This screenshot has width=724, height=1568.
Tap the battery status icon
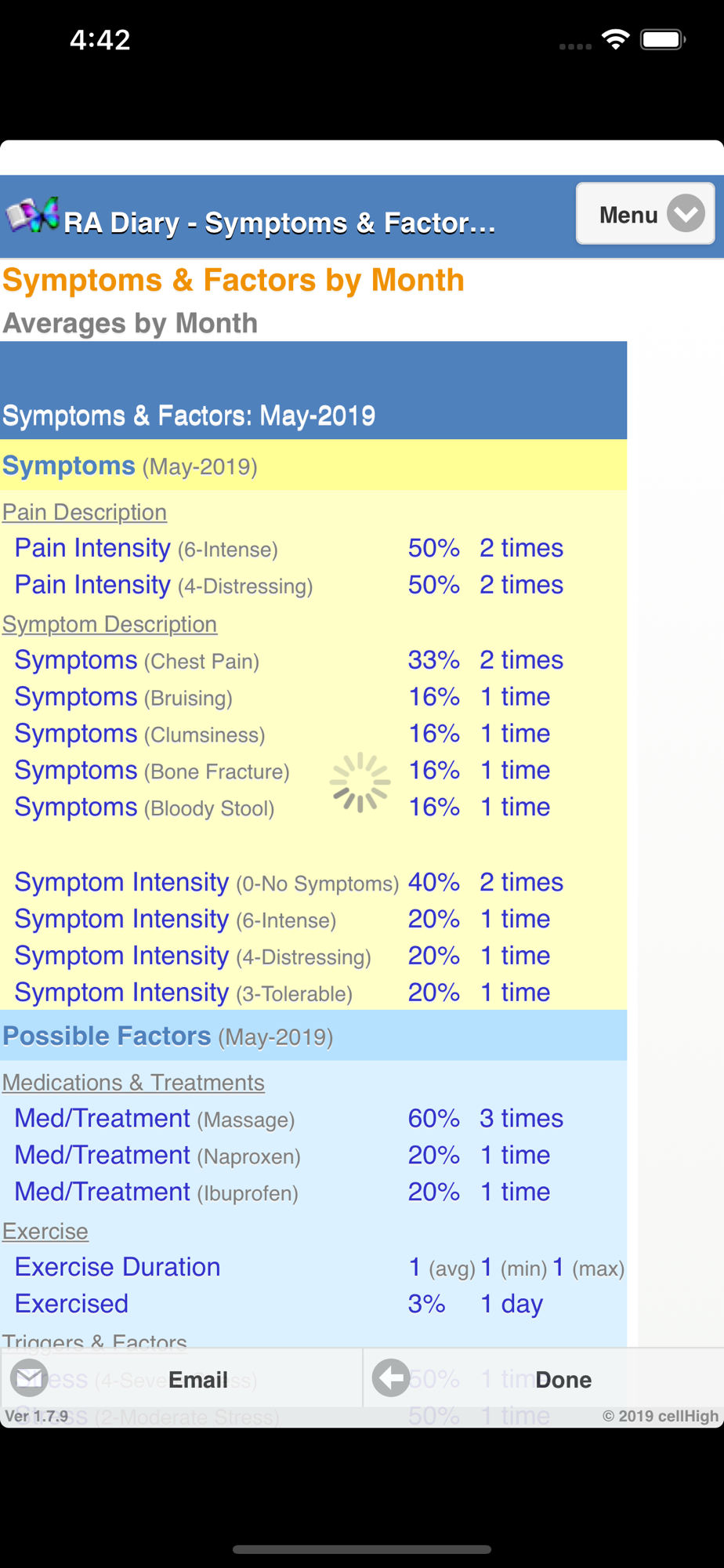pyautogui.click(x=663, y=39)
